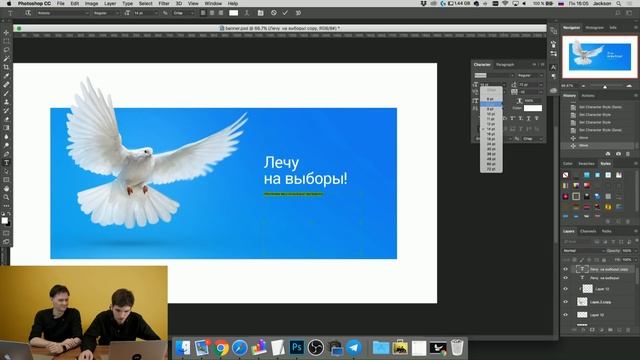Select the Hand tool
Screen dimensions: 640x360
[6, 189]
